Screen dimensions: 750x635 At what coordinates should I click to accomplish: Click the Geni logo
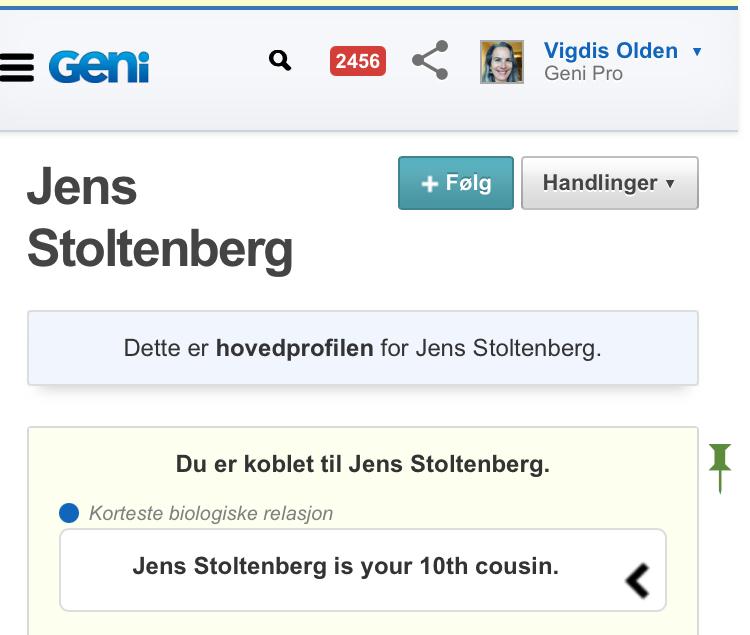(x=99, y=67)
